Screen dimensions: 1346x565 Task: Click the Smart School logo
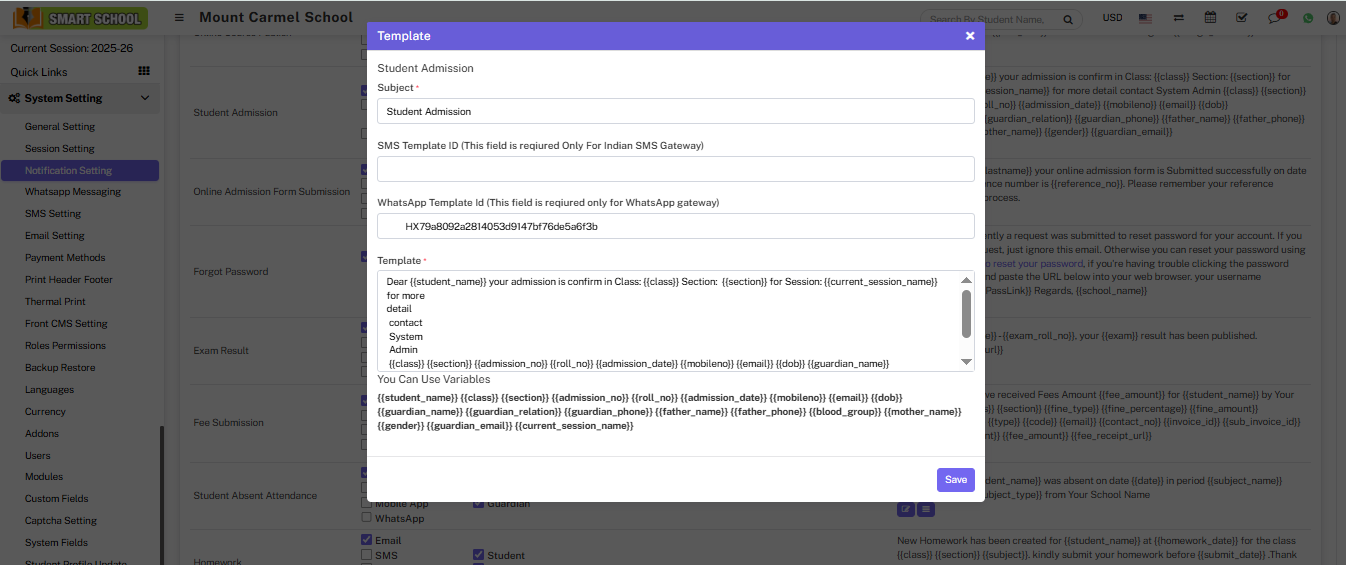coord(80,18)
